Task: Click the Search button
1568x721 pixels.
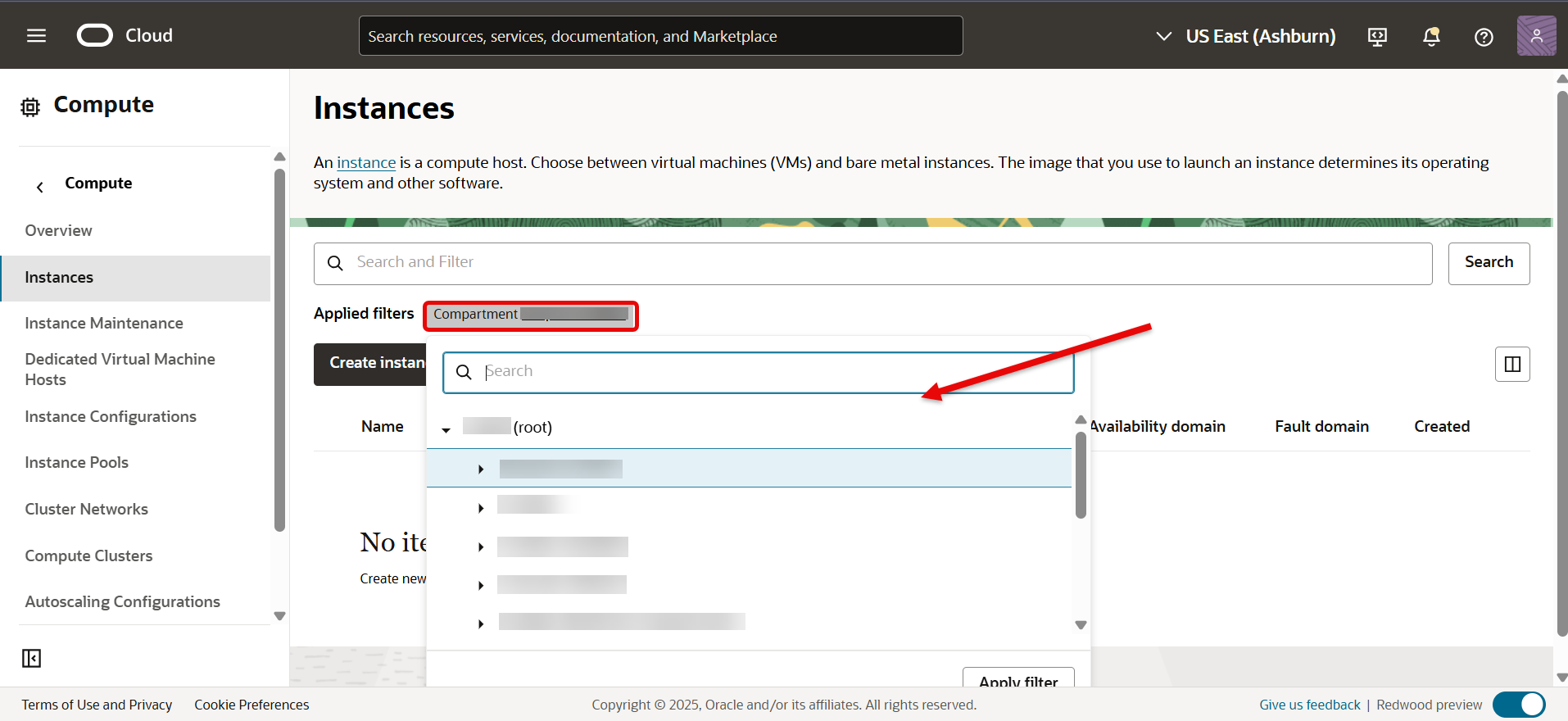Action: pyautogui.click(x=1489, y=263)
